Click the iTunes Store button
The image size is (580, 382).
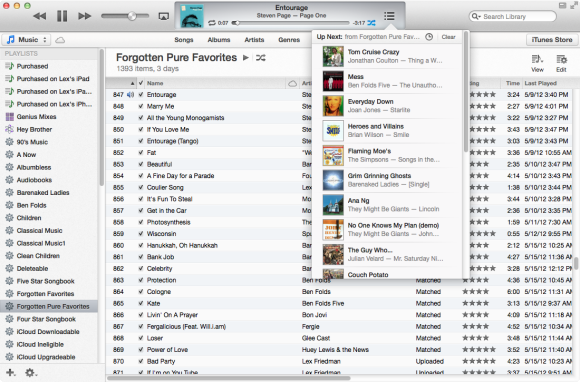[552, 40]
